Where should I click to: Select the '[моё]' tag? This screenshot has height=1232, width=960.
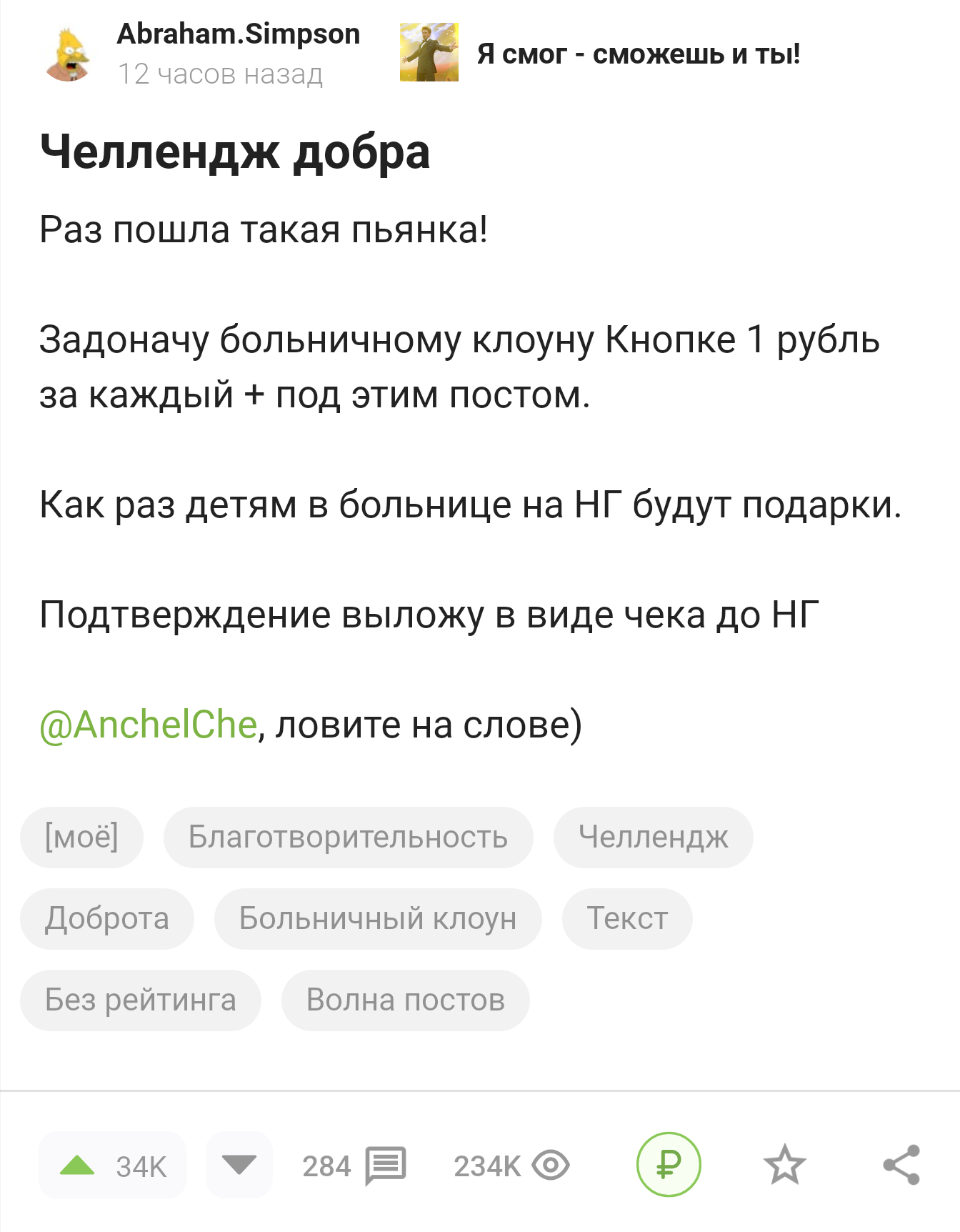[x=81, y=837]
